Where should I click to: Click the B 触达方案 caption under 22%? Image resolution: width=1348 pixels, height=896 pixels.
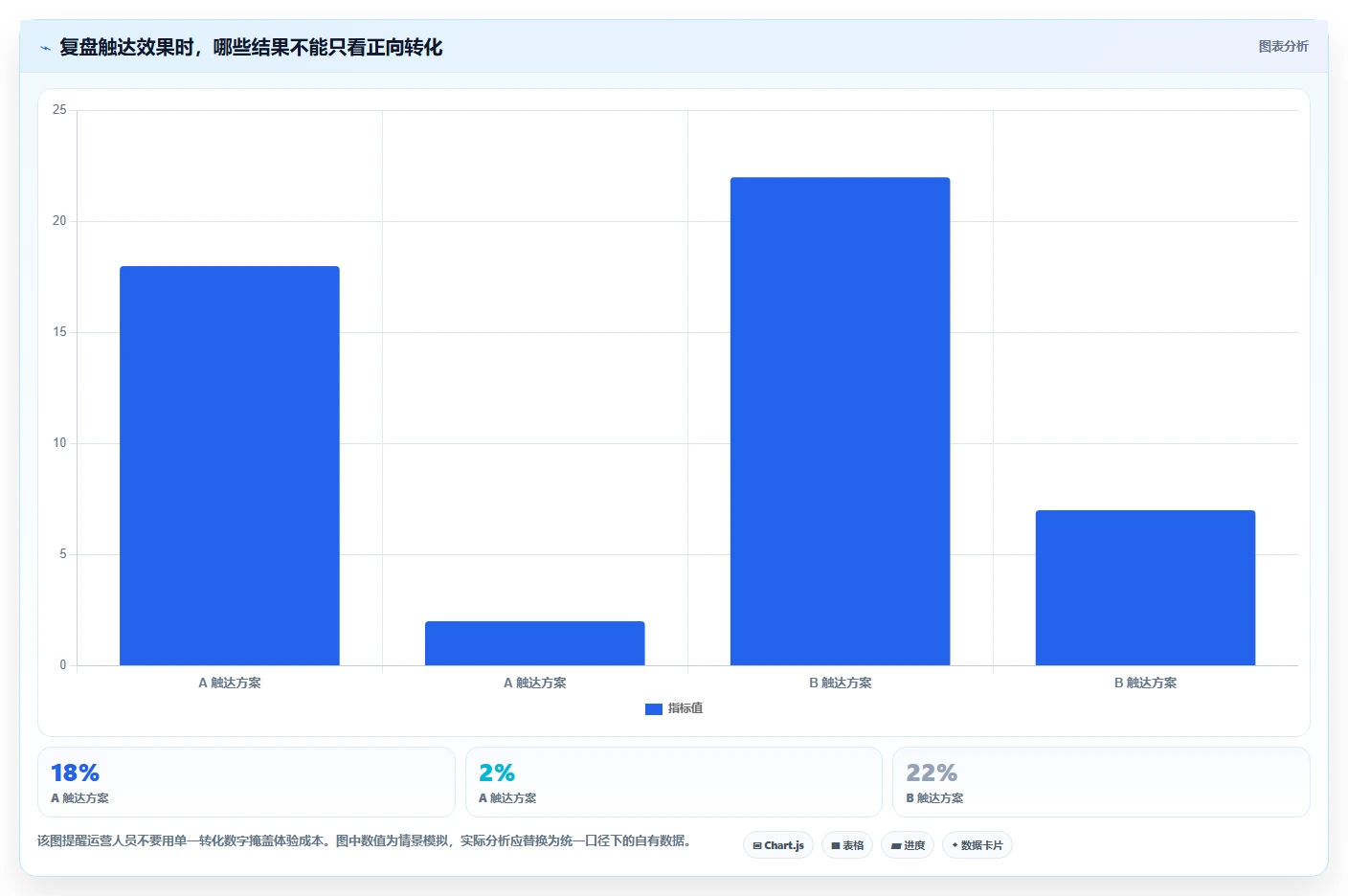pos(934,798)
